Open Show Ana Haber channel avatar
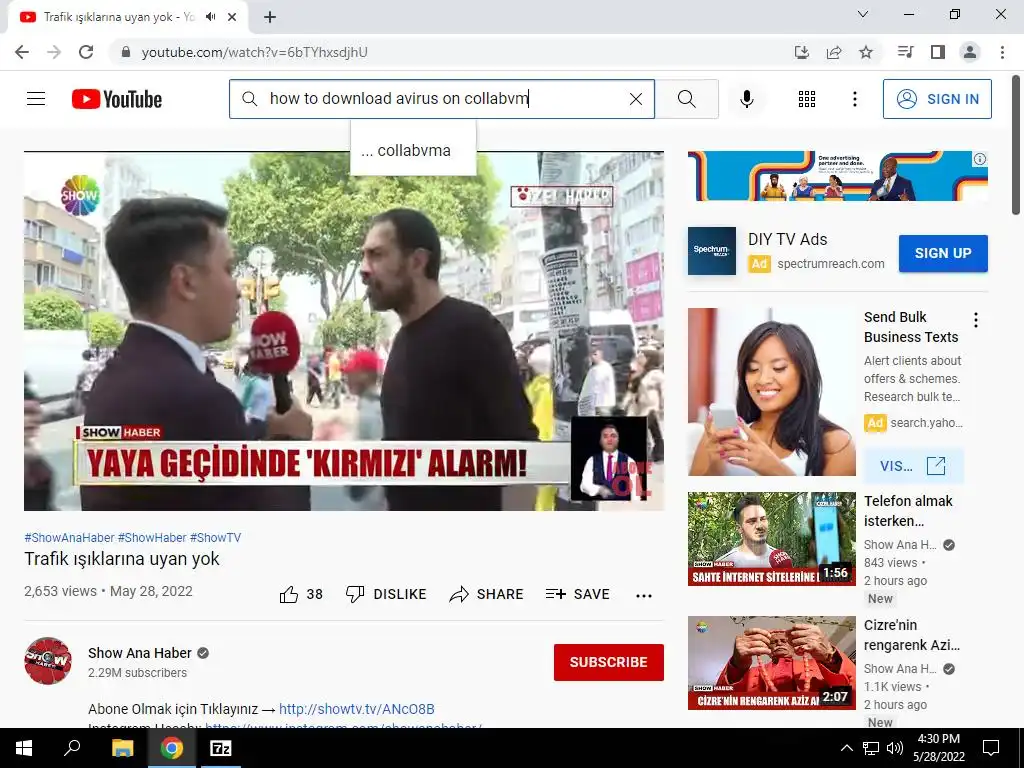This screenshot has height=768, width=1024. [48, 661]
